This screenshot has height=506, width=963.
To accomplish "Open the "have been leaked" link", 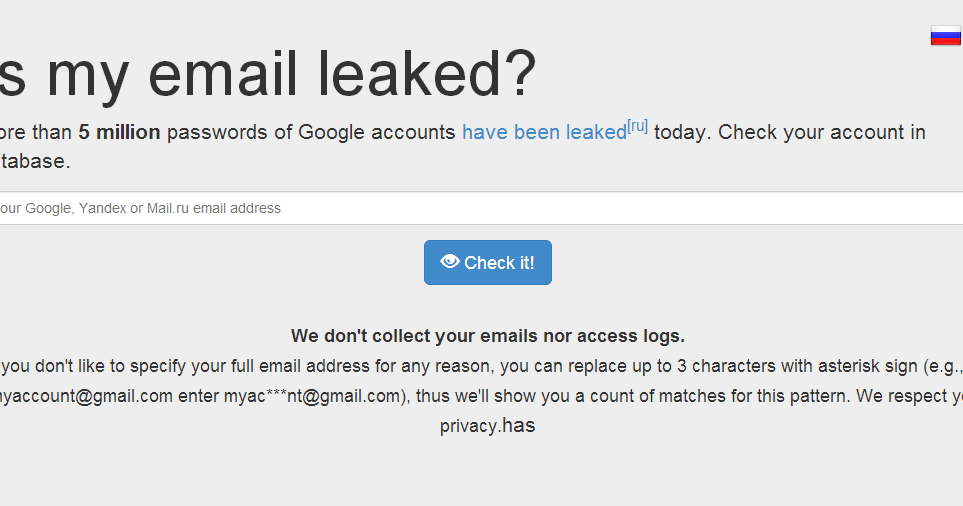I will 543,133.
